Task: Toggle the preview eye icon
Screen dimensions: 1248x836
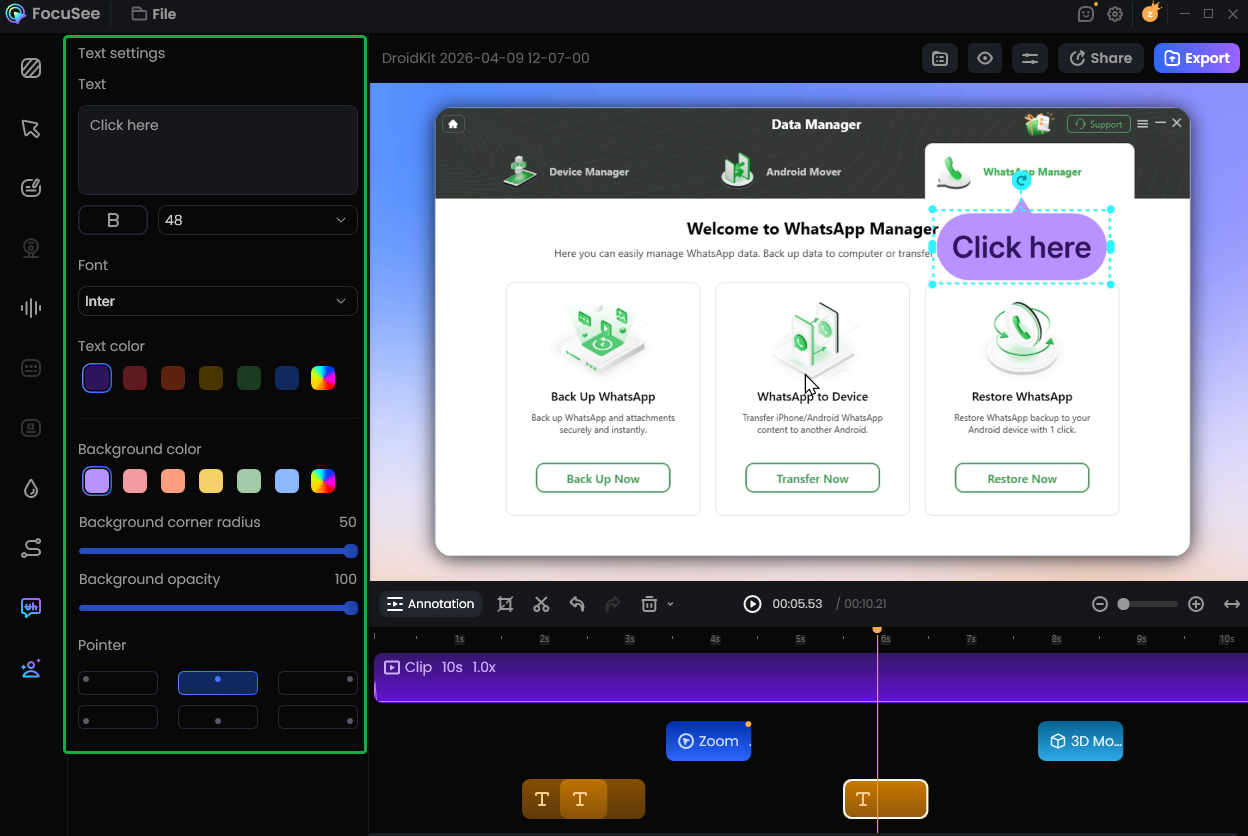Action: (984, 58)
